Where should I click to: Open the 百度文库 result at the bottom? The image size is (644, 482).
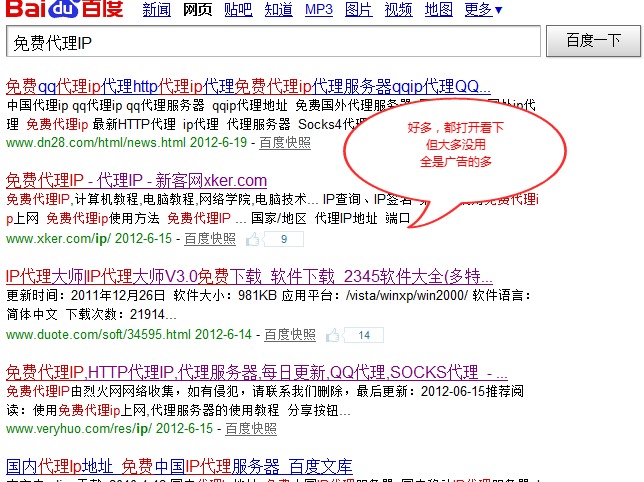(179, 467)
